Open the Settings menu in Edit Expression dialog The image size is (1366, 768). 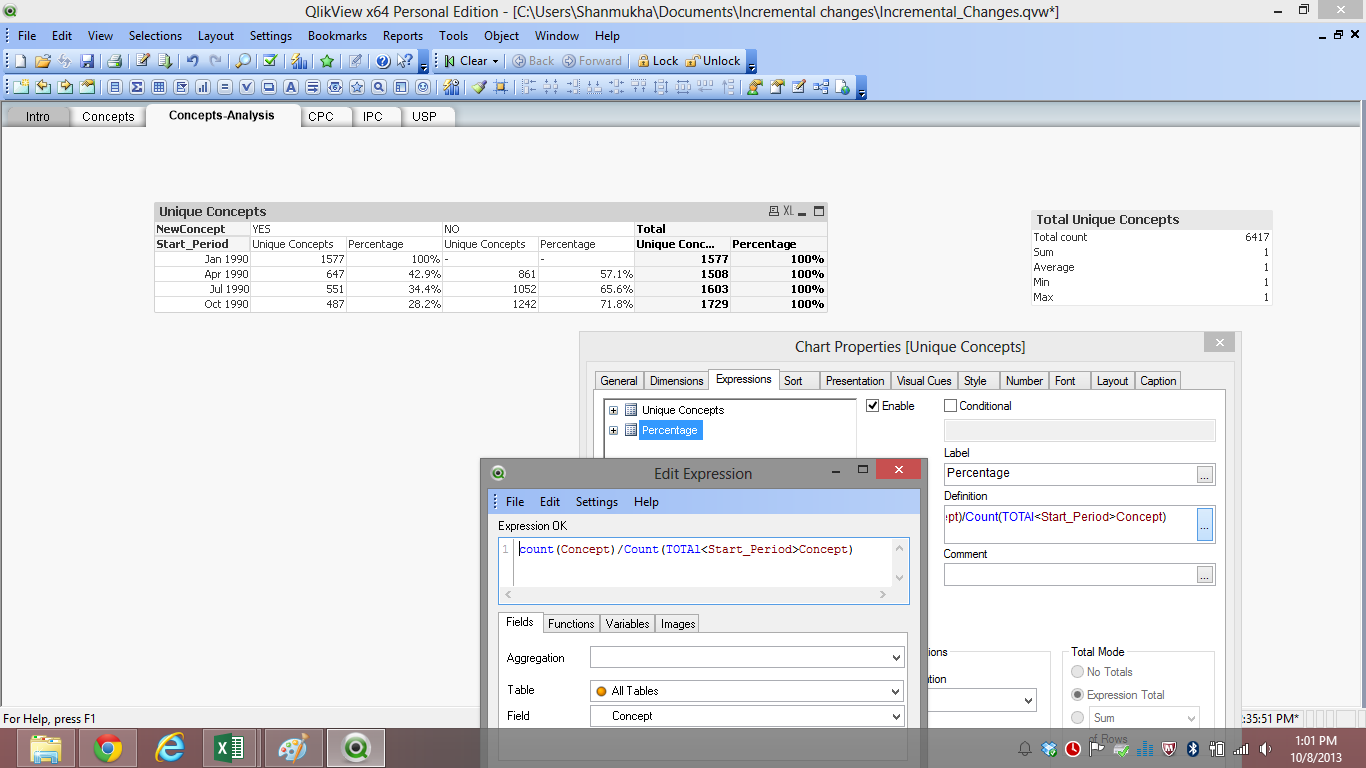pyautogui.click(x=597, y=502)
